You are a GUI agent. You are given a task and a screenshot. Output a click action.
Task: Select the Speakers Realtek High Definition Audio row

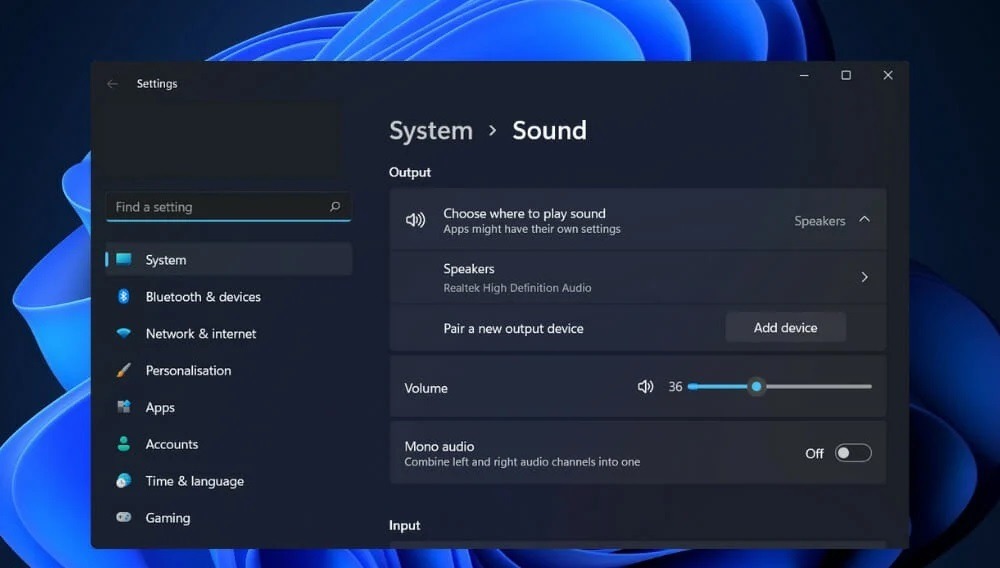[x=638, y=277]
